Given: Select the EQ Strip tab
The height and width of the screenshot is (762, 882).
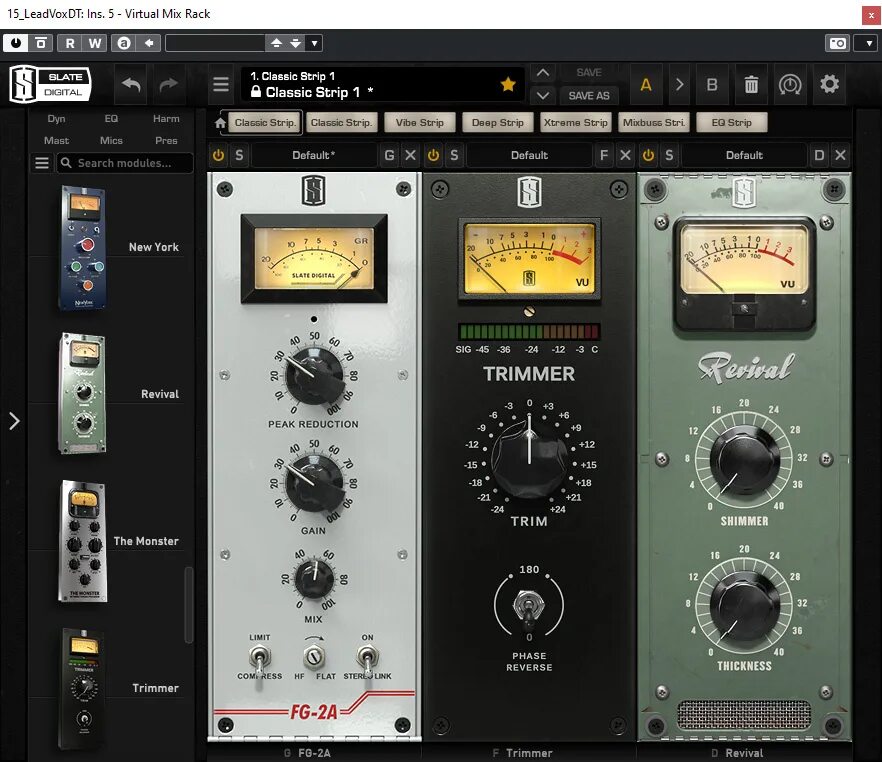Looking at the screenshot, I should pos(731,123).
